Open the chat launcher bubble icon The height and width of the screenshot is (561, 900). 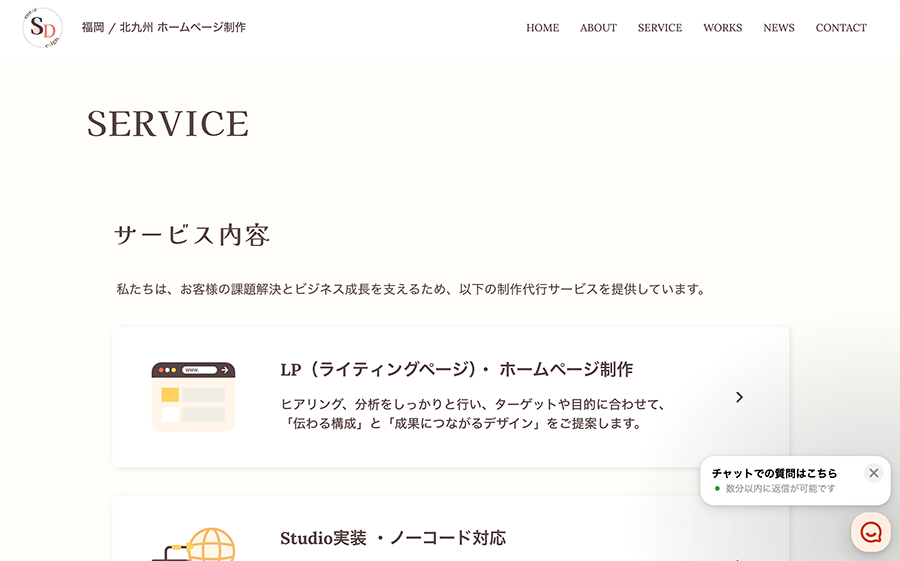(870, 532)
